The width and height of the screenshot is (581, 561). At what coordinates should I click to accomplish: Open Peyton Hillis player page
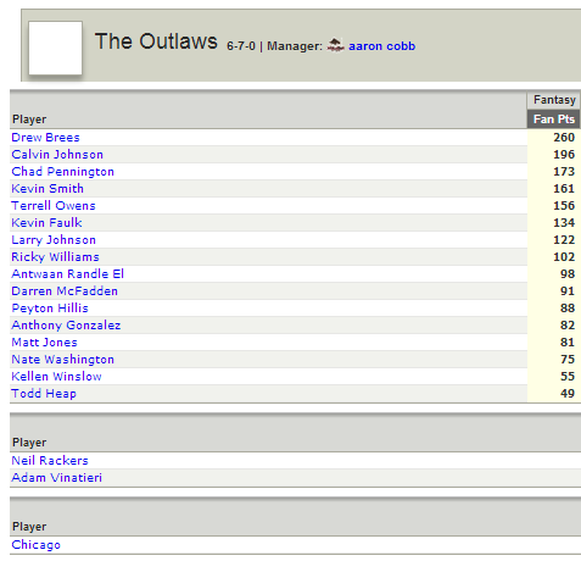pos(50,308)
